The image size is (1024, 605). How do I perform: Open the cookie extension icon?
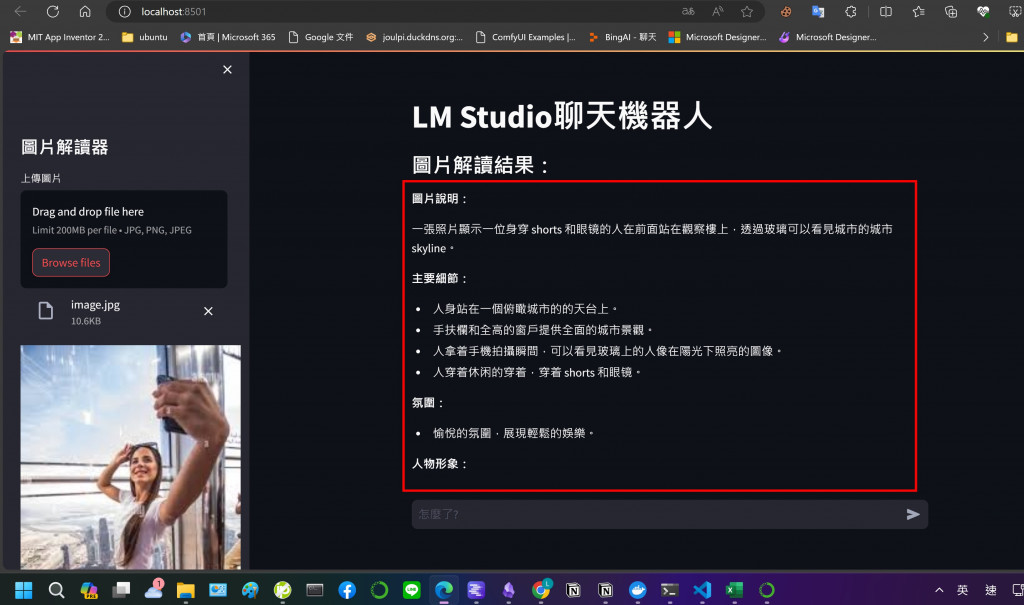[786, 11]
